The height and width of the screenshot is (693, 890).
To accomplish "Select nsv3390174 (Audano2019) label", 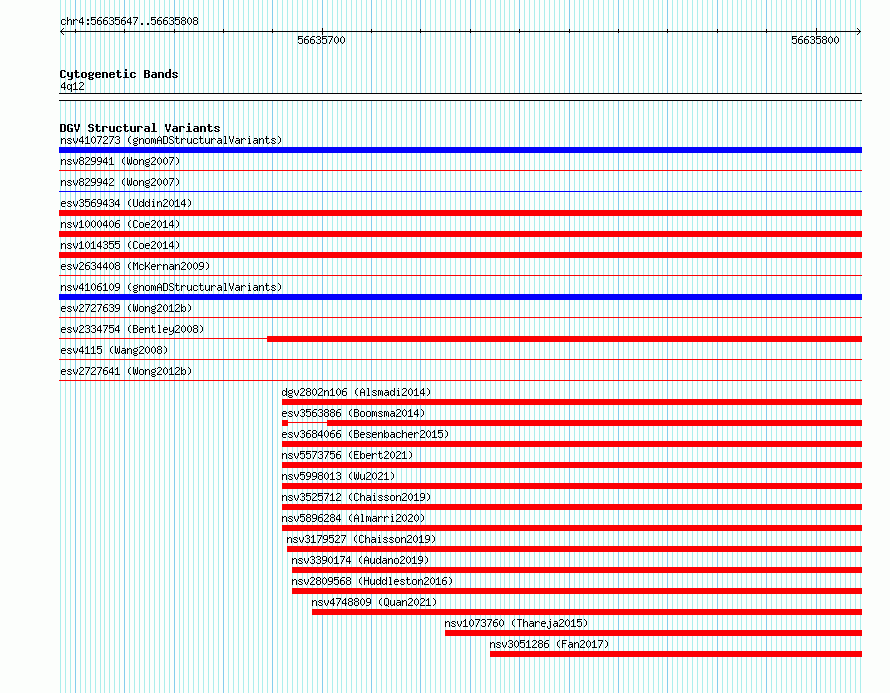I will coord(360,560).
